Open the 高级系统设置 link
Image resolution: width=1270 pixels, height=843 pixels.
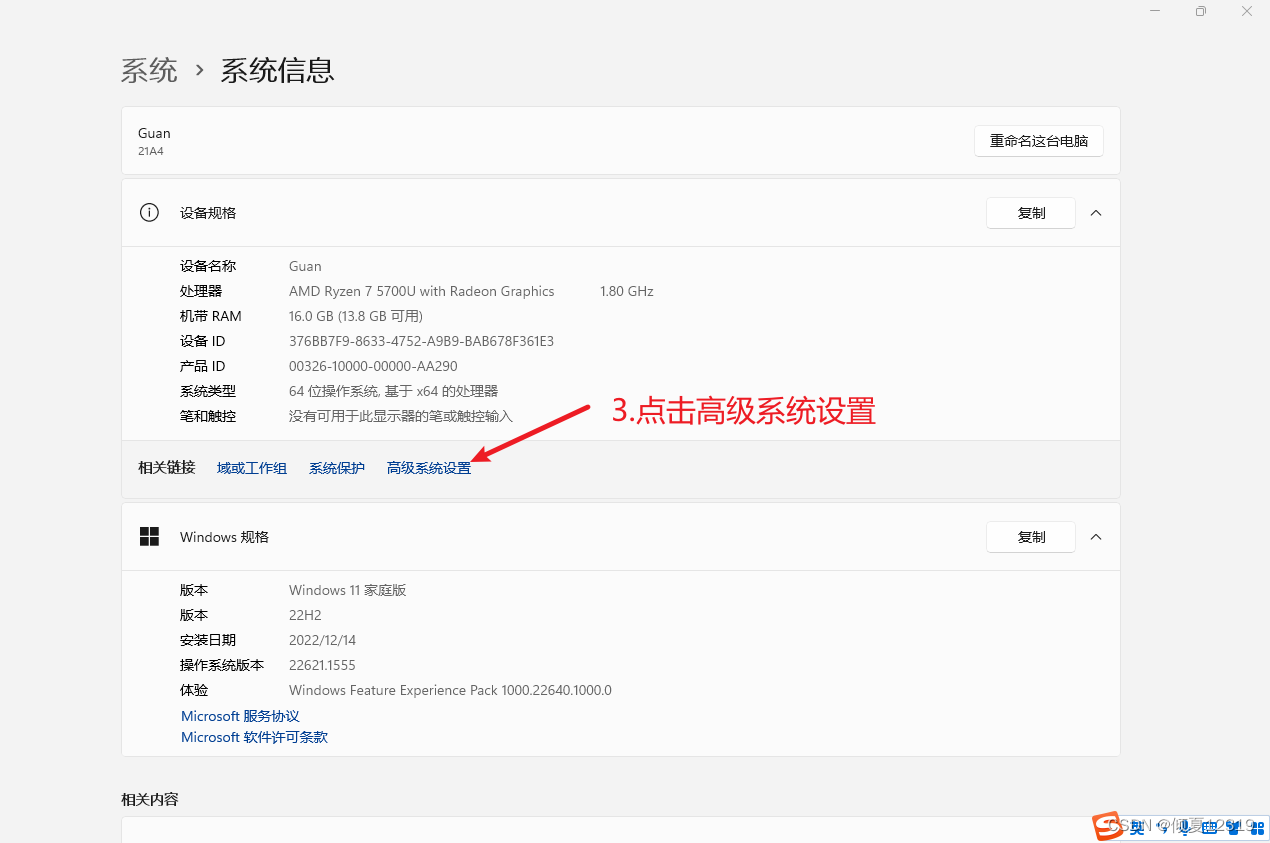click(429, 468)
